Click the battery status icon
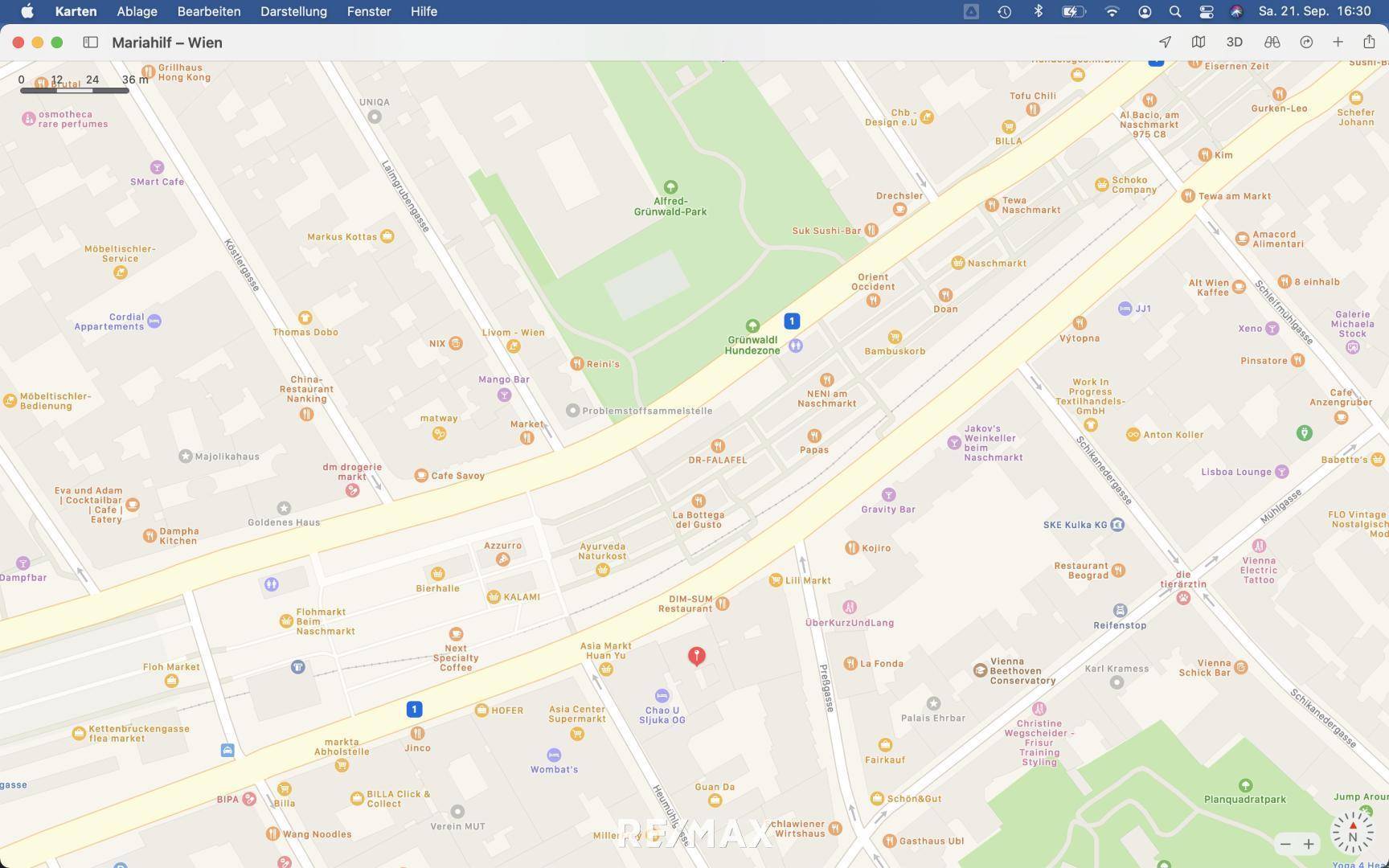Screen dimensions: 1389x868 1074,11
